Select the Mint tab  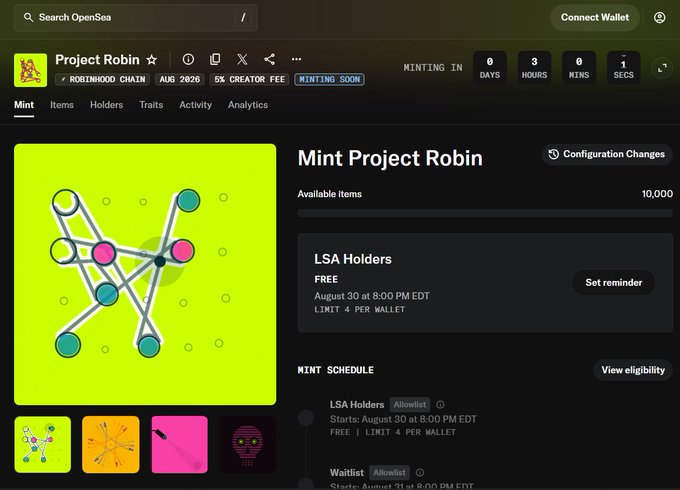coord(24,105)
